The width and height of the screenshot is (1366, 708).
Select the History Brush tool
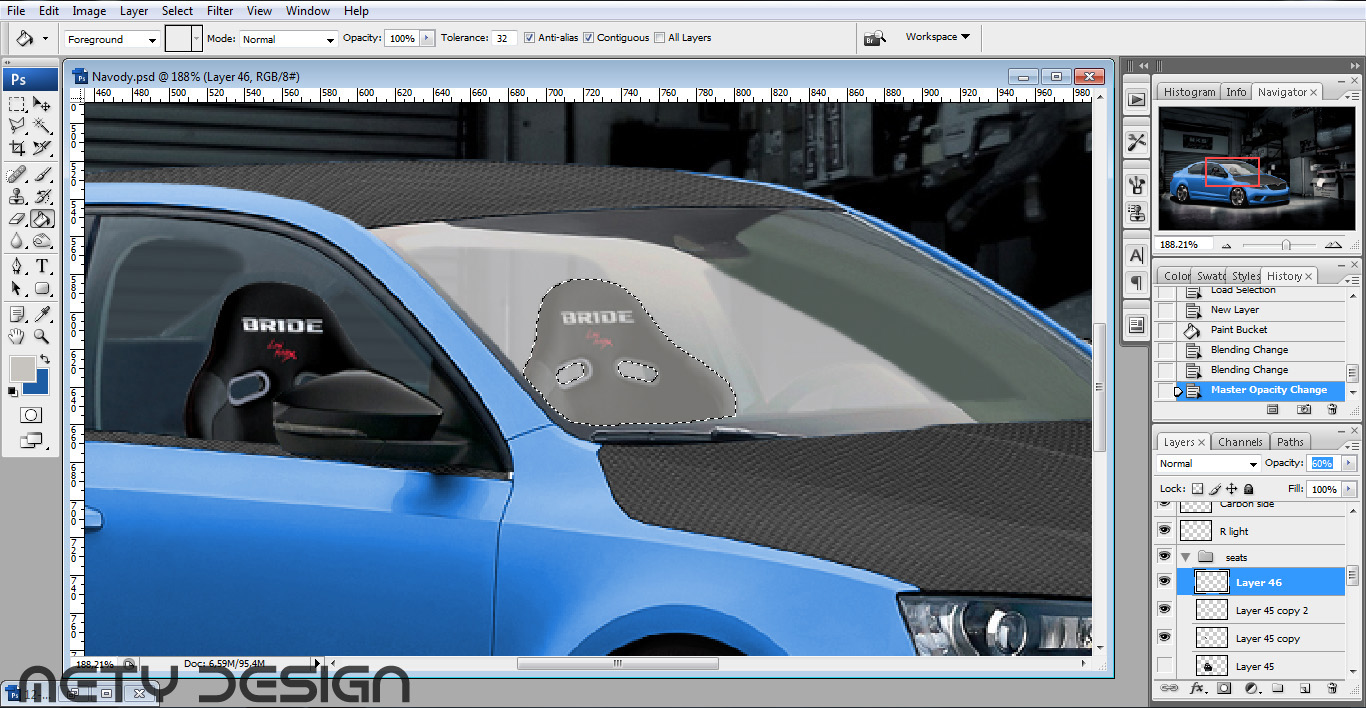[42, 197]
